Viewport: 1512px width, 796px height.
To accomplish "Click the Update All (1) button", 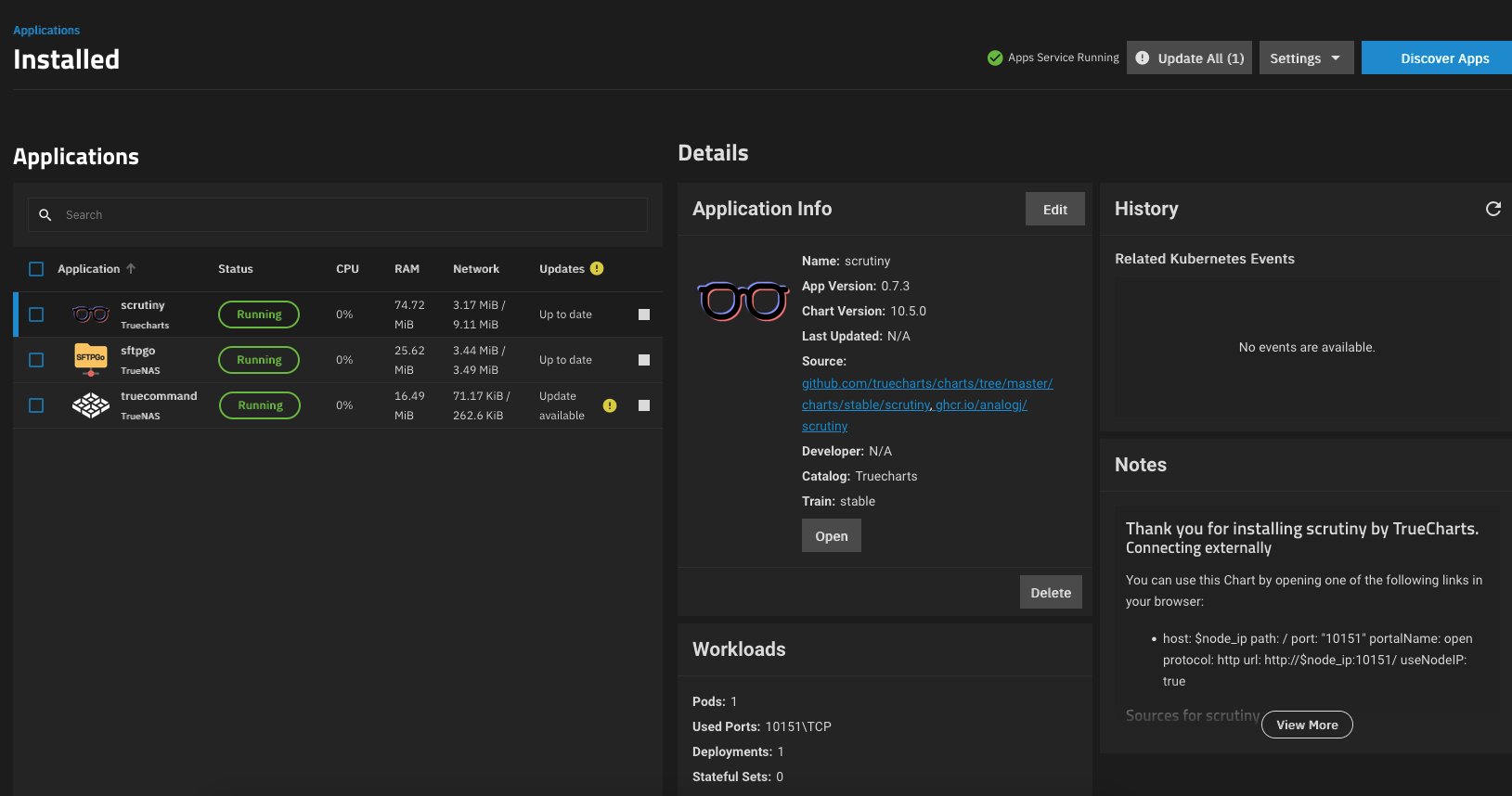I will [1190, 58].
